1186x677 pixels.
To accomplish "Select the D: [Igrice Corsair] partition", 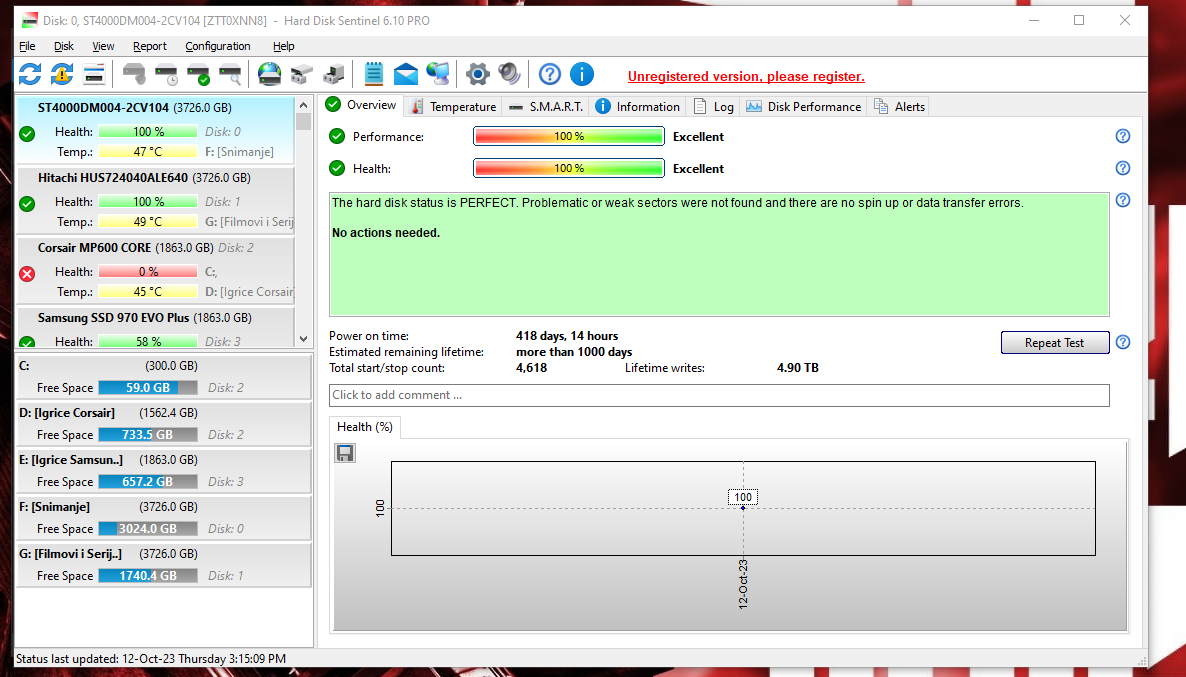I will pyautogui.click(x=163, y=424).
